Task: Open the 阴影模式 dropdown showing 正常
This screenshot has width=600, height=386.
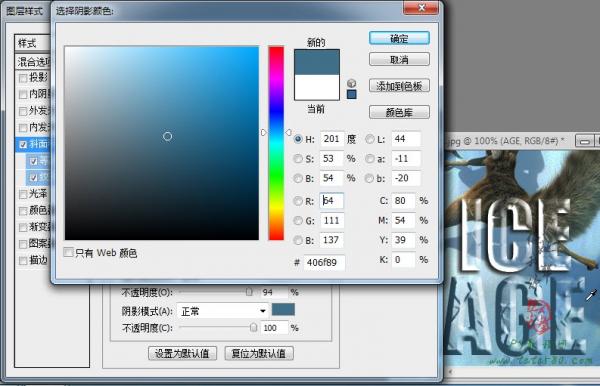Action: click(x=223, y=311)
